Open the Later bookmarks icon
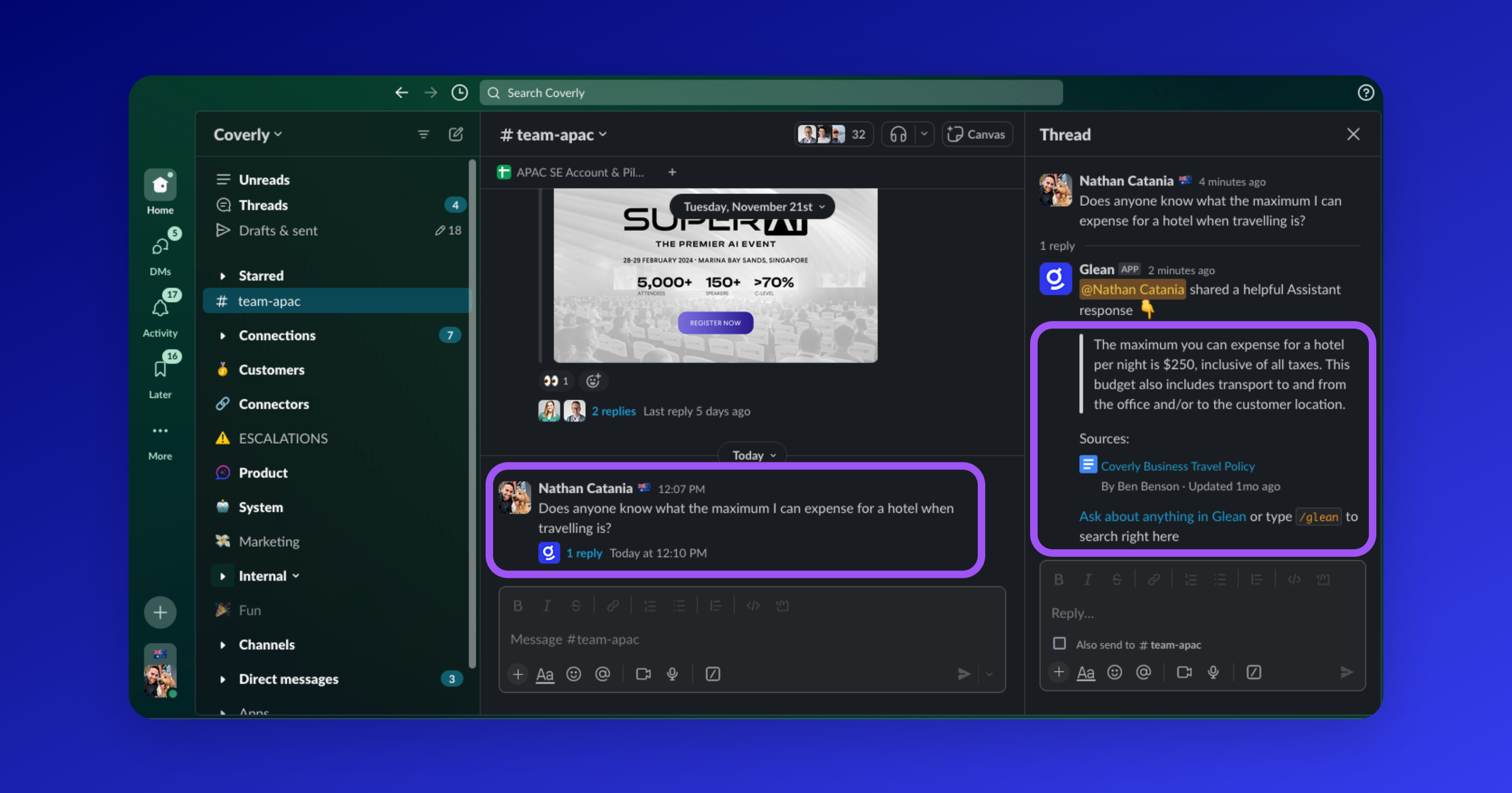Screen dimensions: 1512x793 160,369
